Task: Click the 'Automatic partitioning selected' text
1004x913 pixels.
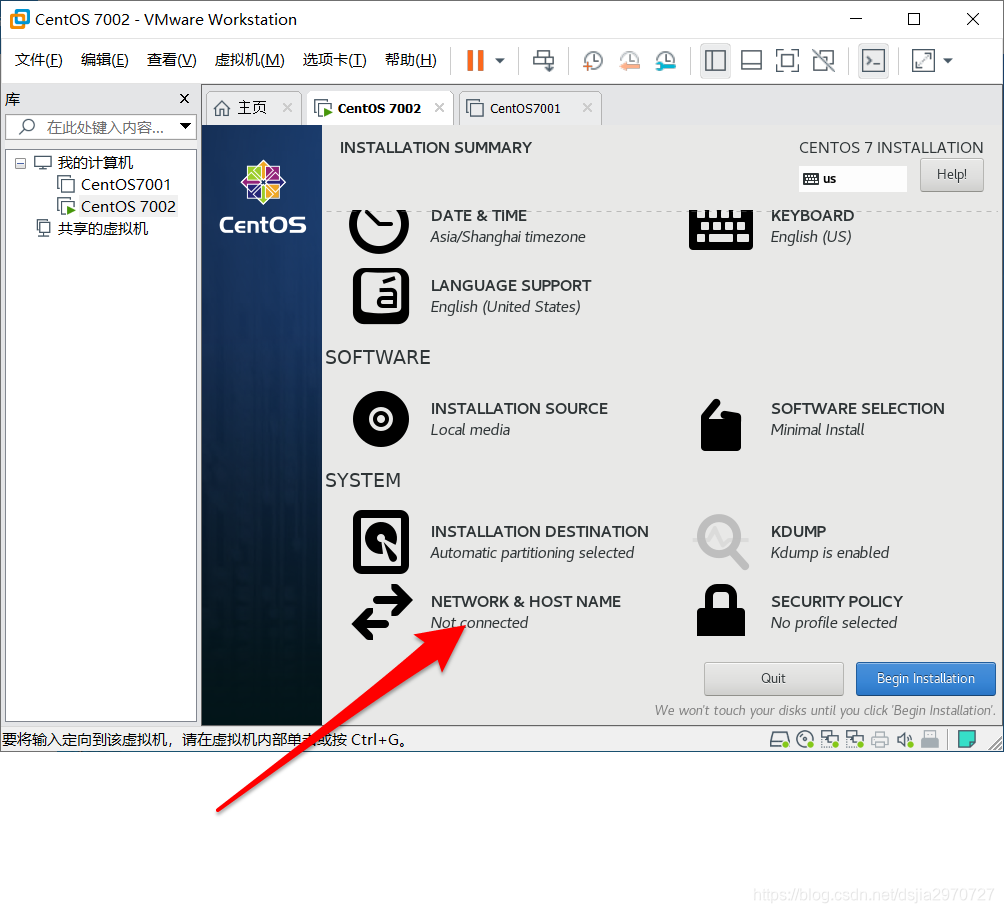Action: pos(532,553)
